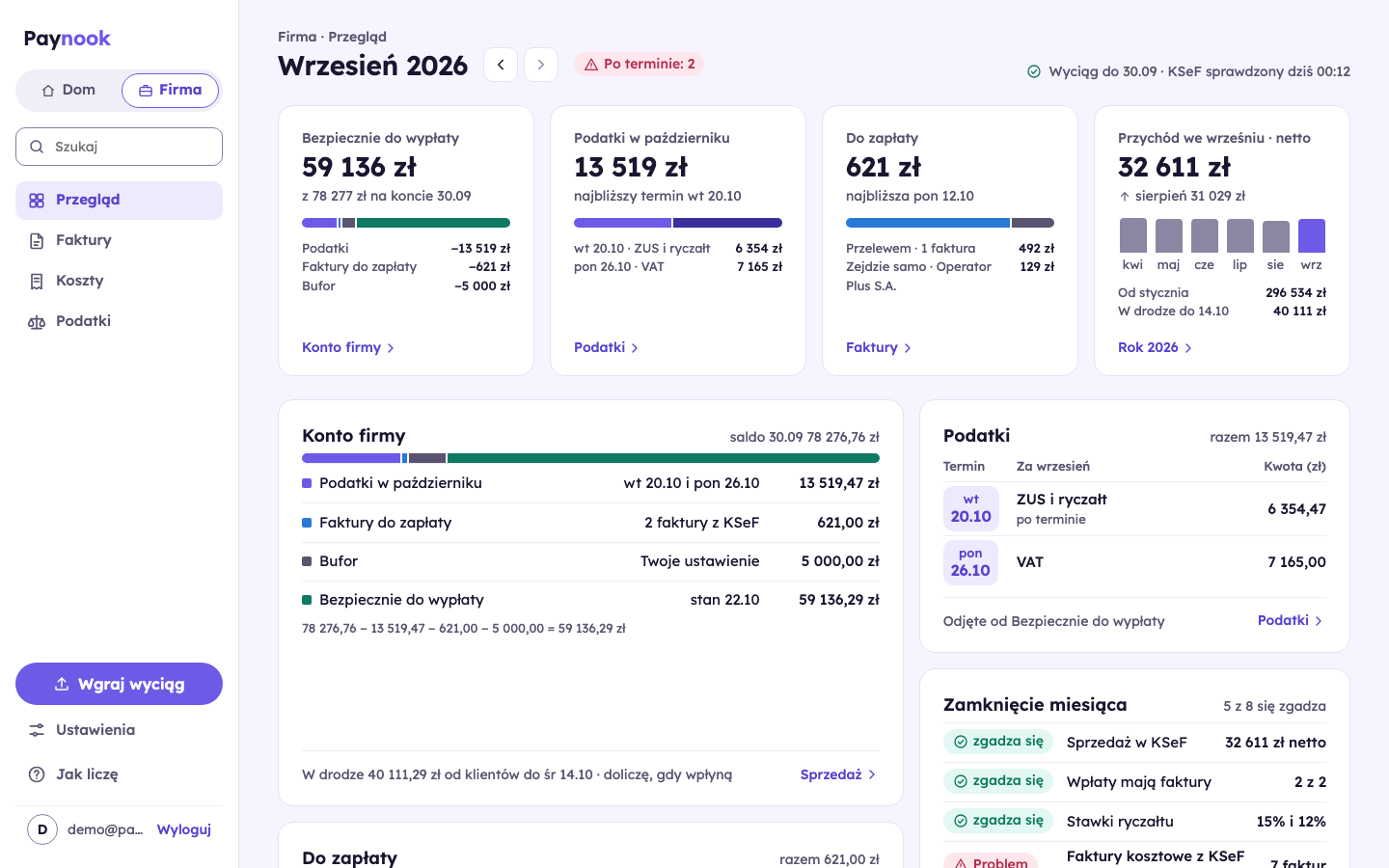1389x868 pixels.
Task: Switch to Firma mode
Action: (170, 91)
